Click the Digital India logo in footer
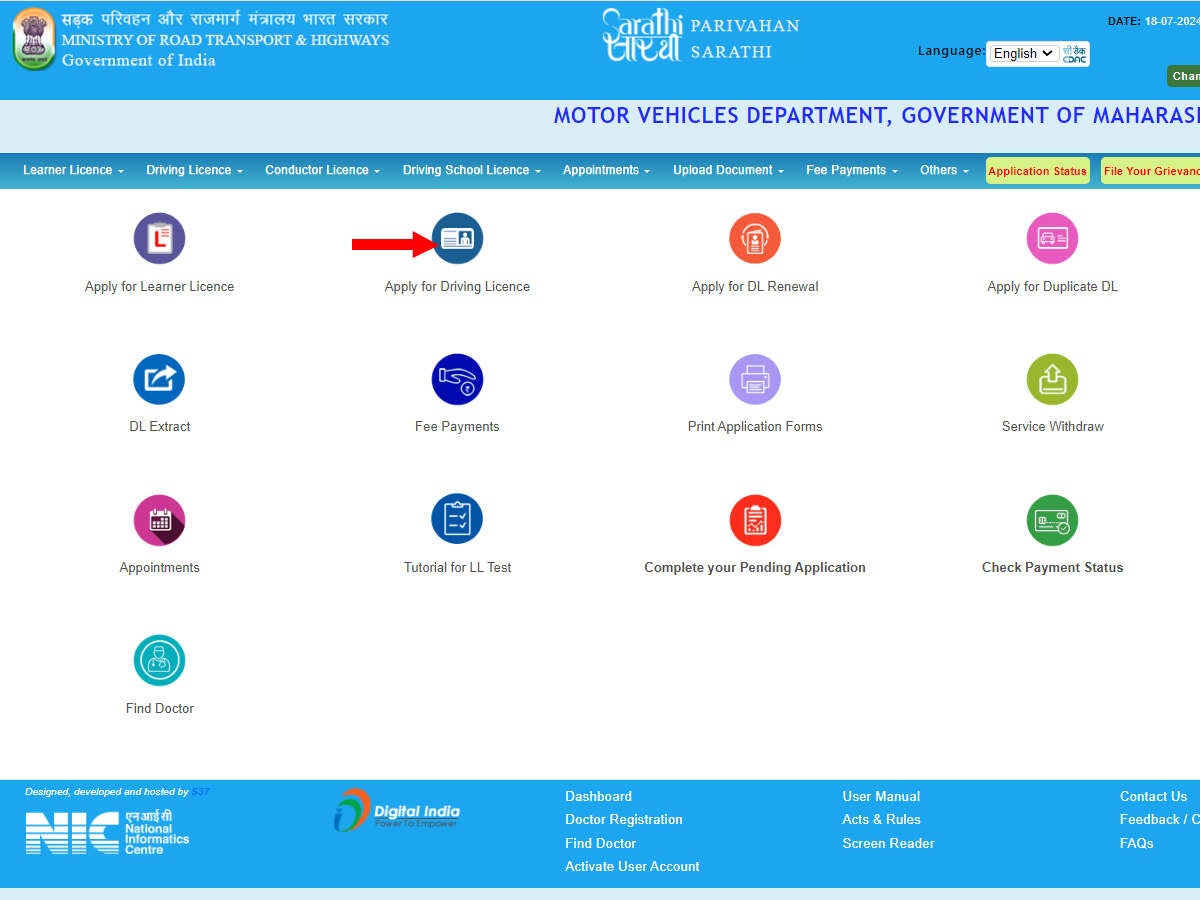 [397, 811]
